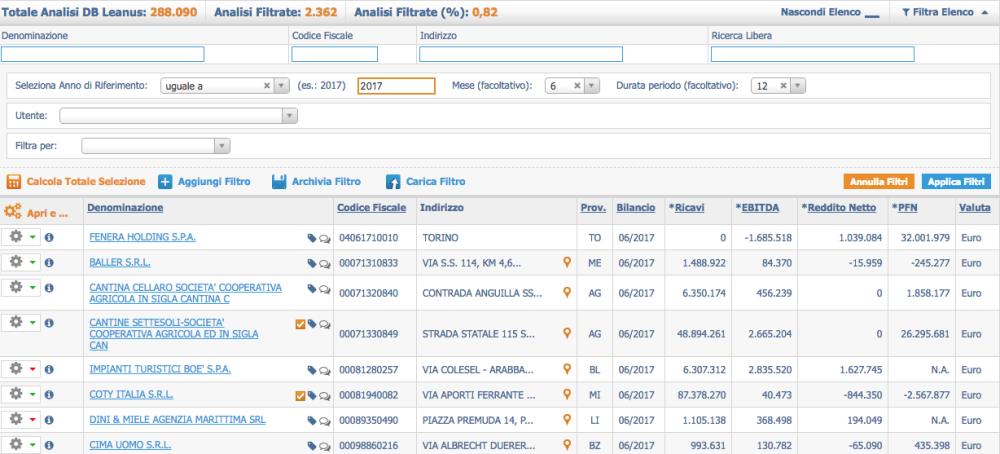This screenshot has height=454, width=1000.
Task: Click the info icon on the COTY ITALIA row
Action: click(x=49, y=395)
